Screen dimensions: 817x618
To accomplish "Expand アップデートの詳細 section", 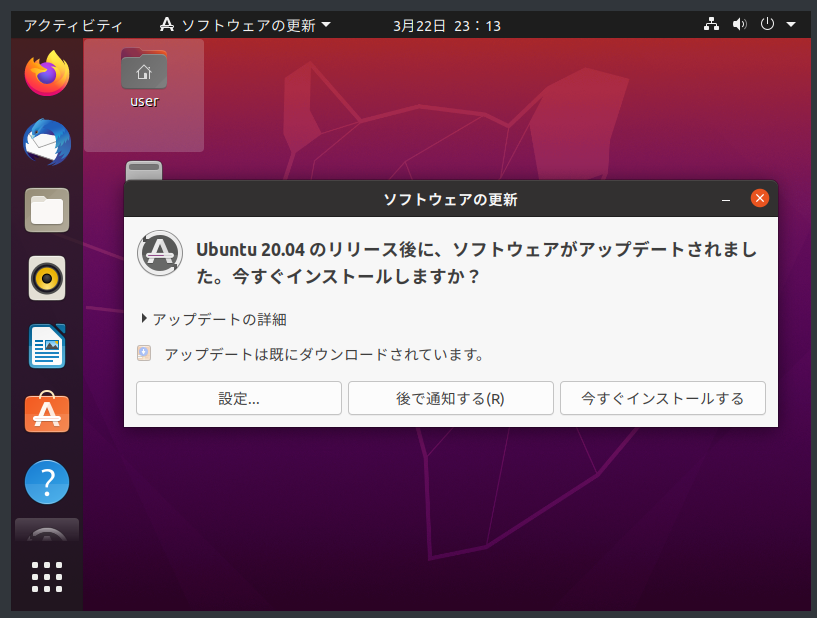I will pyautogui.click(x=214, y=319).
